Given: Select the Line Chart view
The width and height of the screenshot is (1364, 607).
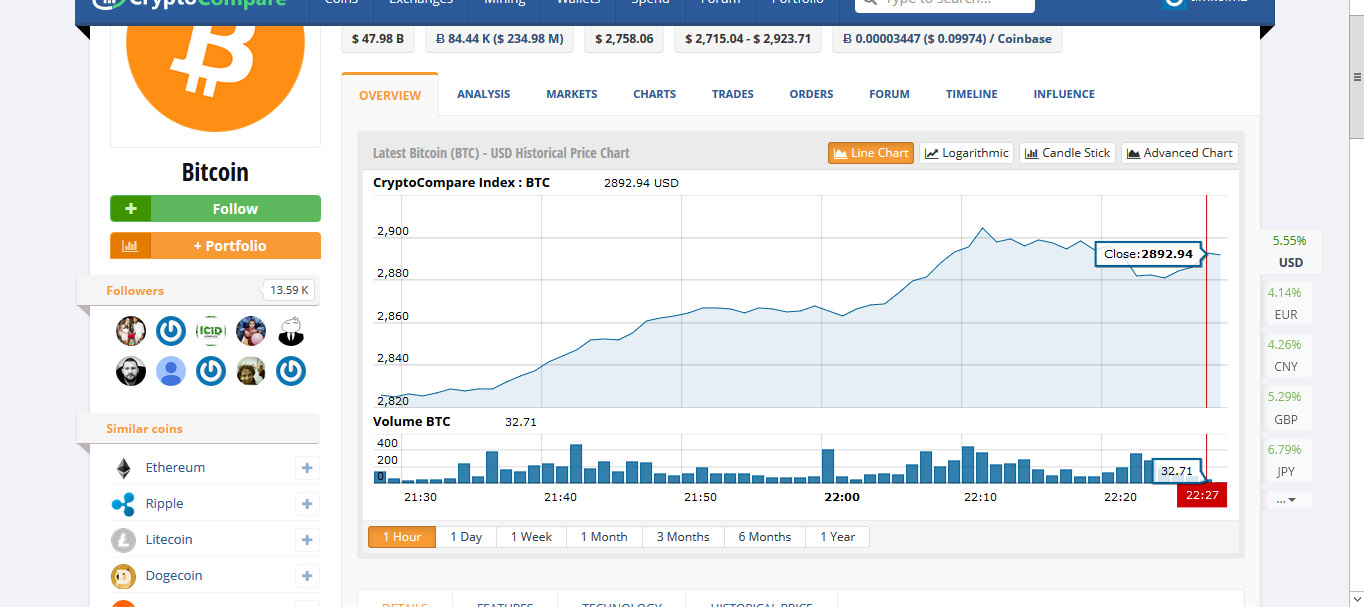Looking at the screenshot, I should coord(870,153).
